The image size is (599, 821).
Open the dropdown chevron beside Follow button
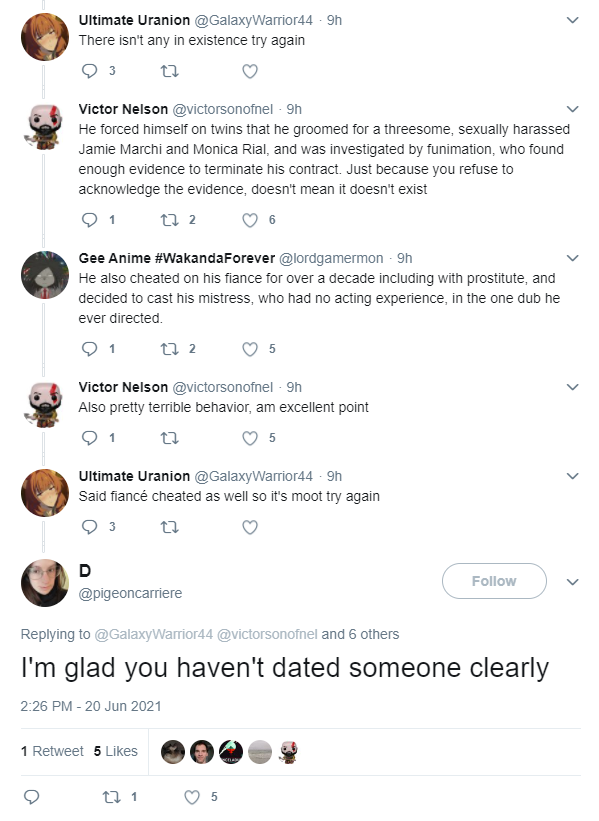573,582
